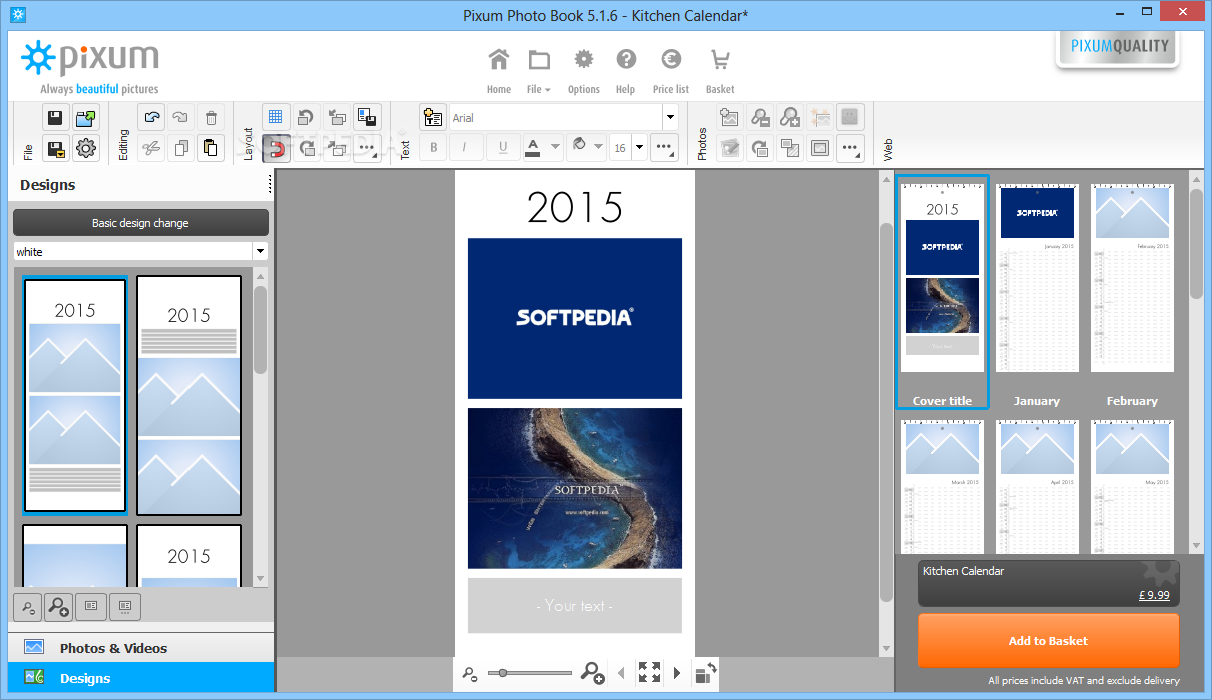Click the rotate right icon in Layout

click(306, 148)
